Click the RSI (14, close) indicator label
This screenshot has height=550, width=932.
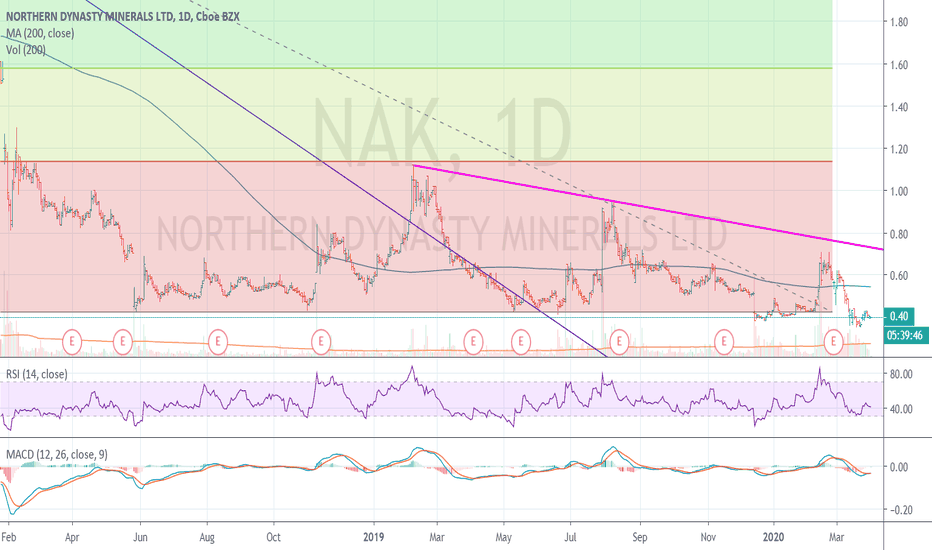37,374
